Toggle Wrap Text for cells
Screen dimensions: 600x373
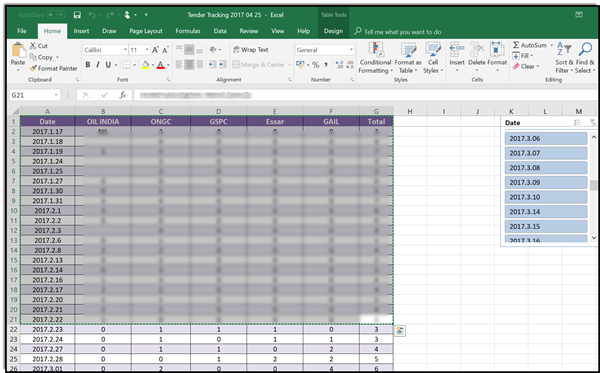coord(251,50)
